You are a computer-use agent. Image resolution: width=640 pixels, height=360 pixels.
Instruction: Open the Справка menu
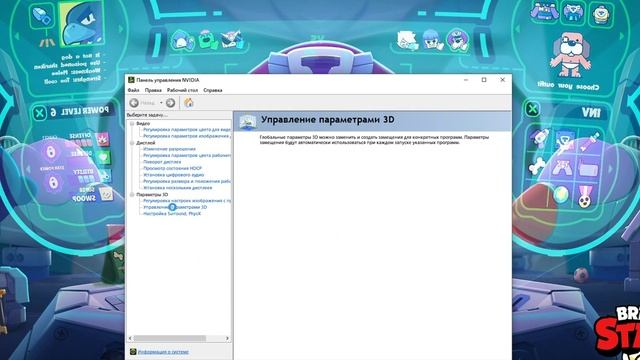tap(213, 90)
